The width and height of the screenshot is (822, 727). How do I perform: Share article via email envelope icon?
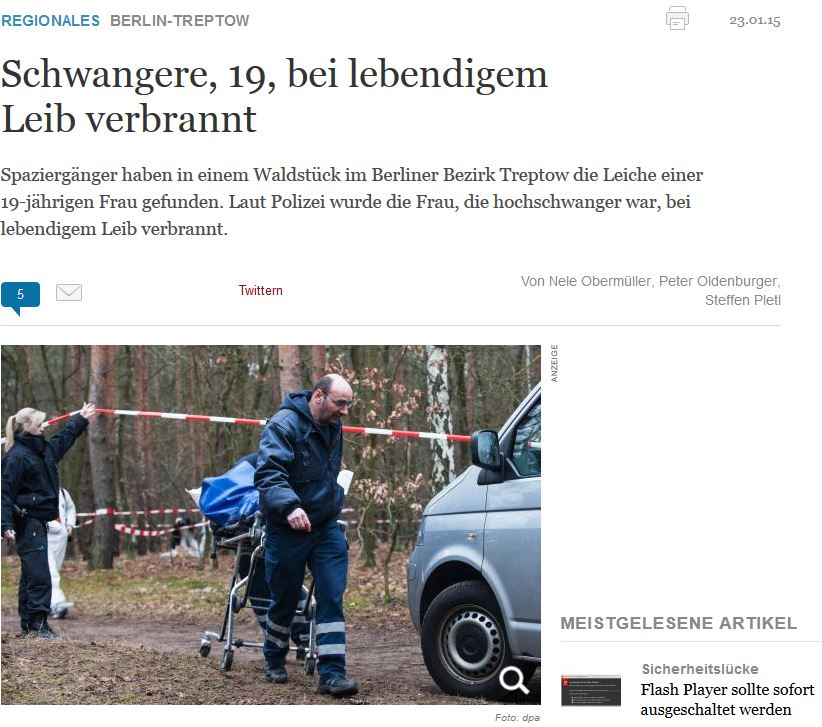tap(69, 292)
